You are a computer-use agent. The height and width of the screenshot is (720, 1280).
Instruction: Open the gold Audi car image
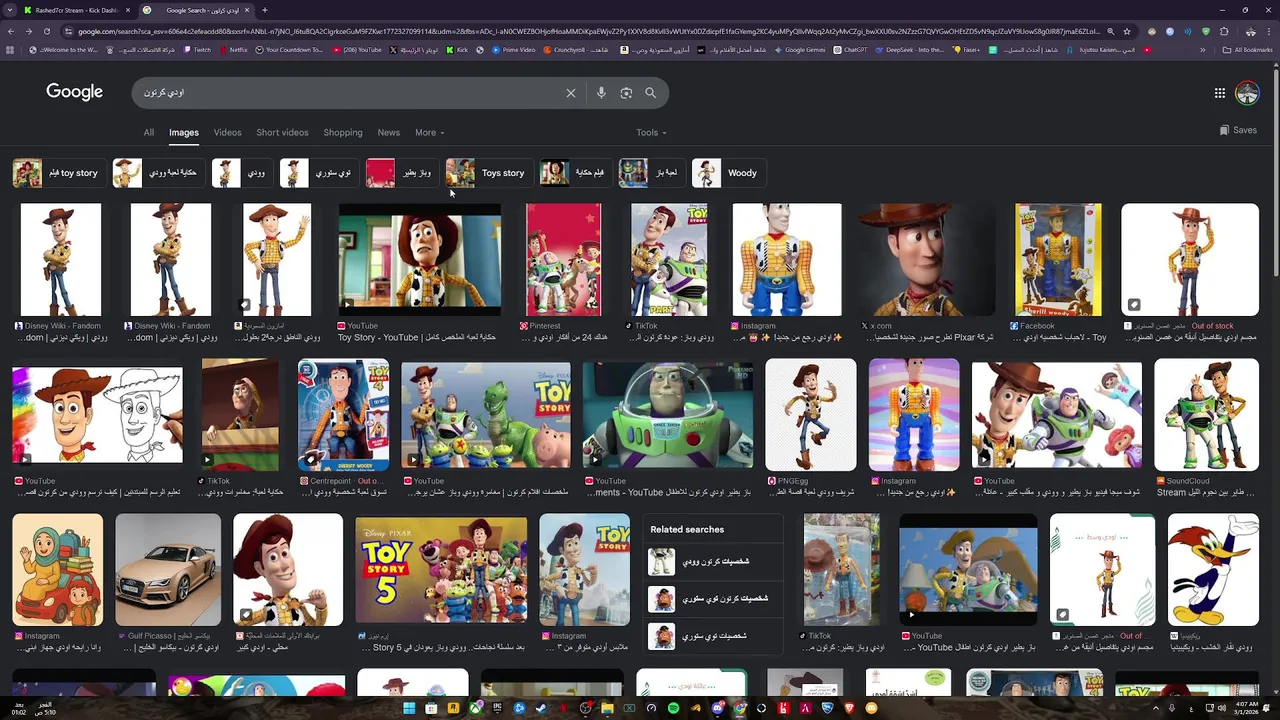pyautogui.click(x=168, y=570)
